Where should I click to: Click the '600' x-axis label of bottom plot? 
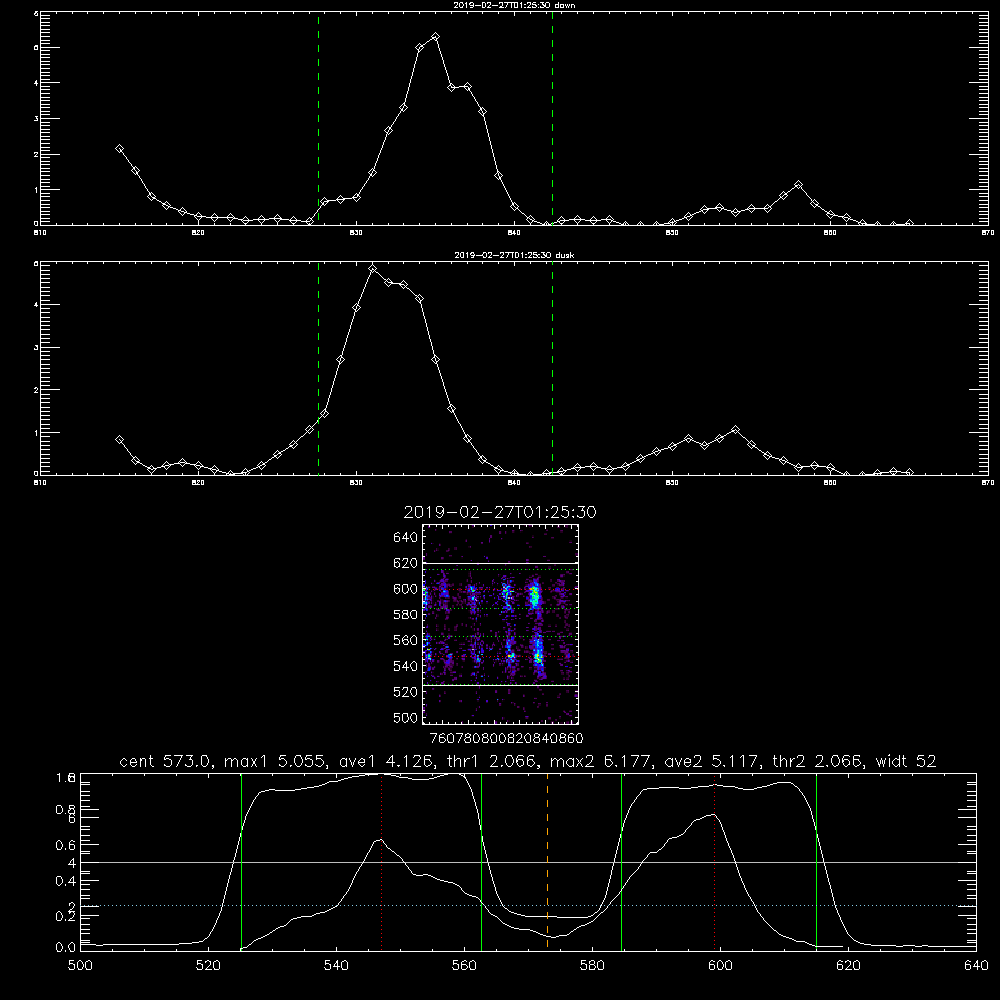click(721, 966)
